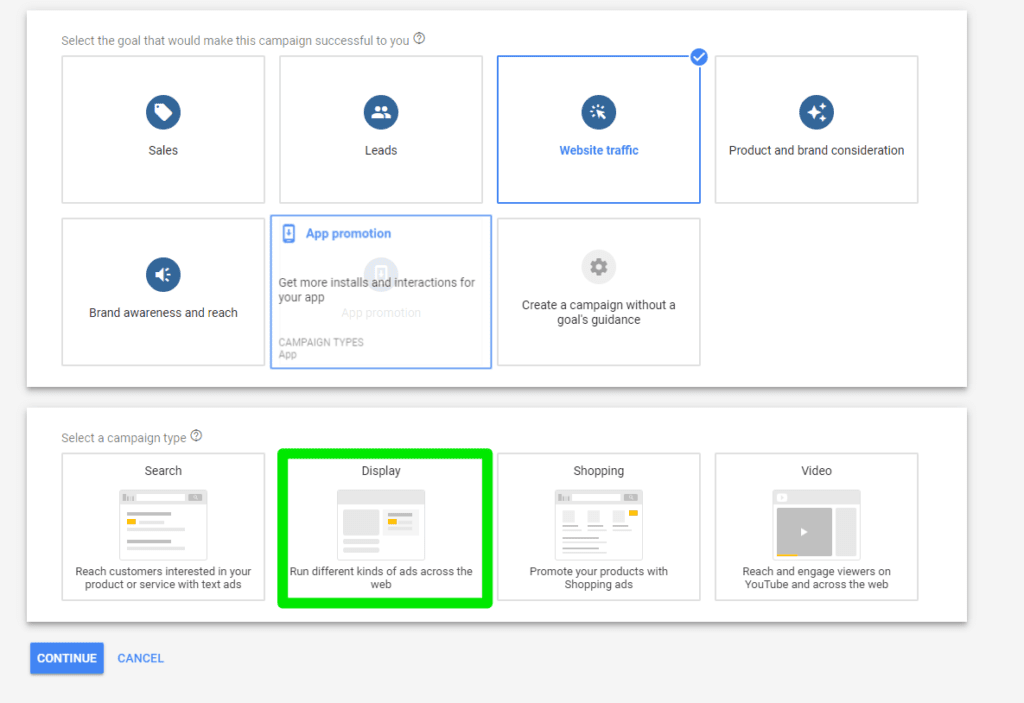Select the Product and brand consideration sparkle icon
Screen dimensions: 1024x703
click(x=816, y=111)
